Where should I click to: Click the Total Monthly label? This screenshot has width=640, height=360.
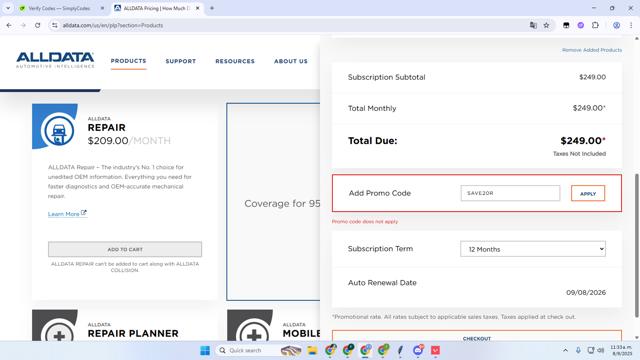pos(372,108)
